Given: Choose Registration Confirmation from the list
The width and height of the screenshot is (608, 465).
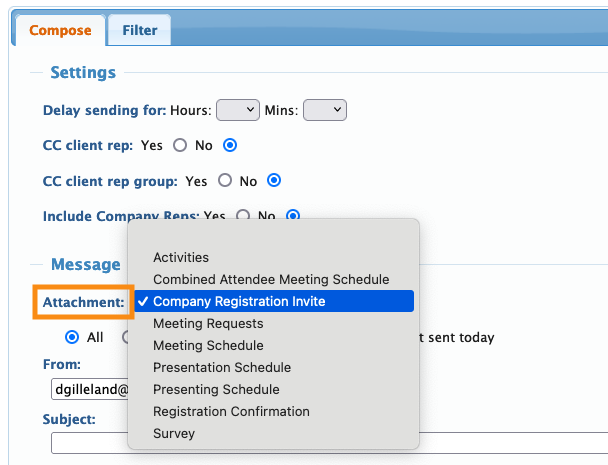Looking at the screenshot, I should [x=231, y=412].
